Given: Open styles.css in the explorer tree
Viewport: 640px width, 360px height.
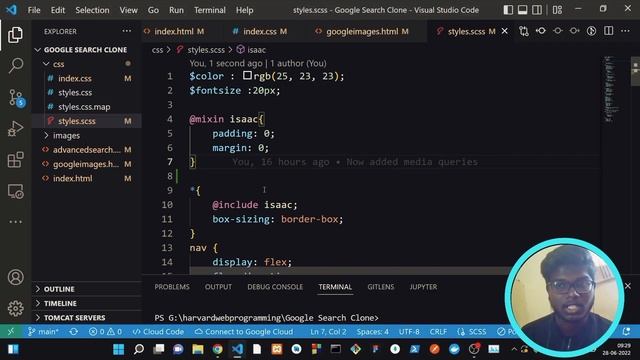Looking at the screenshot, I should point(75,93).
